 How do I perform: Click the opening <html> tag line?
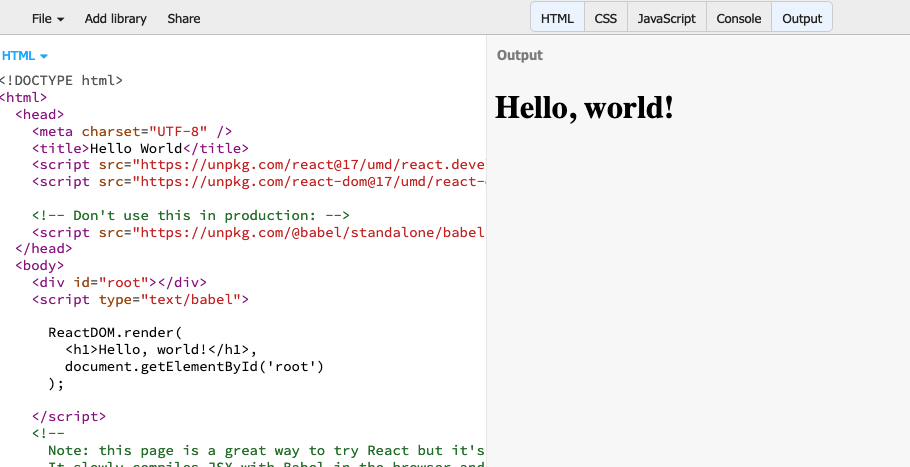23,97
